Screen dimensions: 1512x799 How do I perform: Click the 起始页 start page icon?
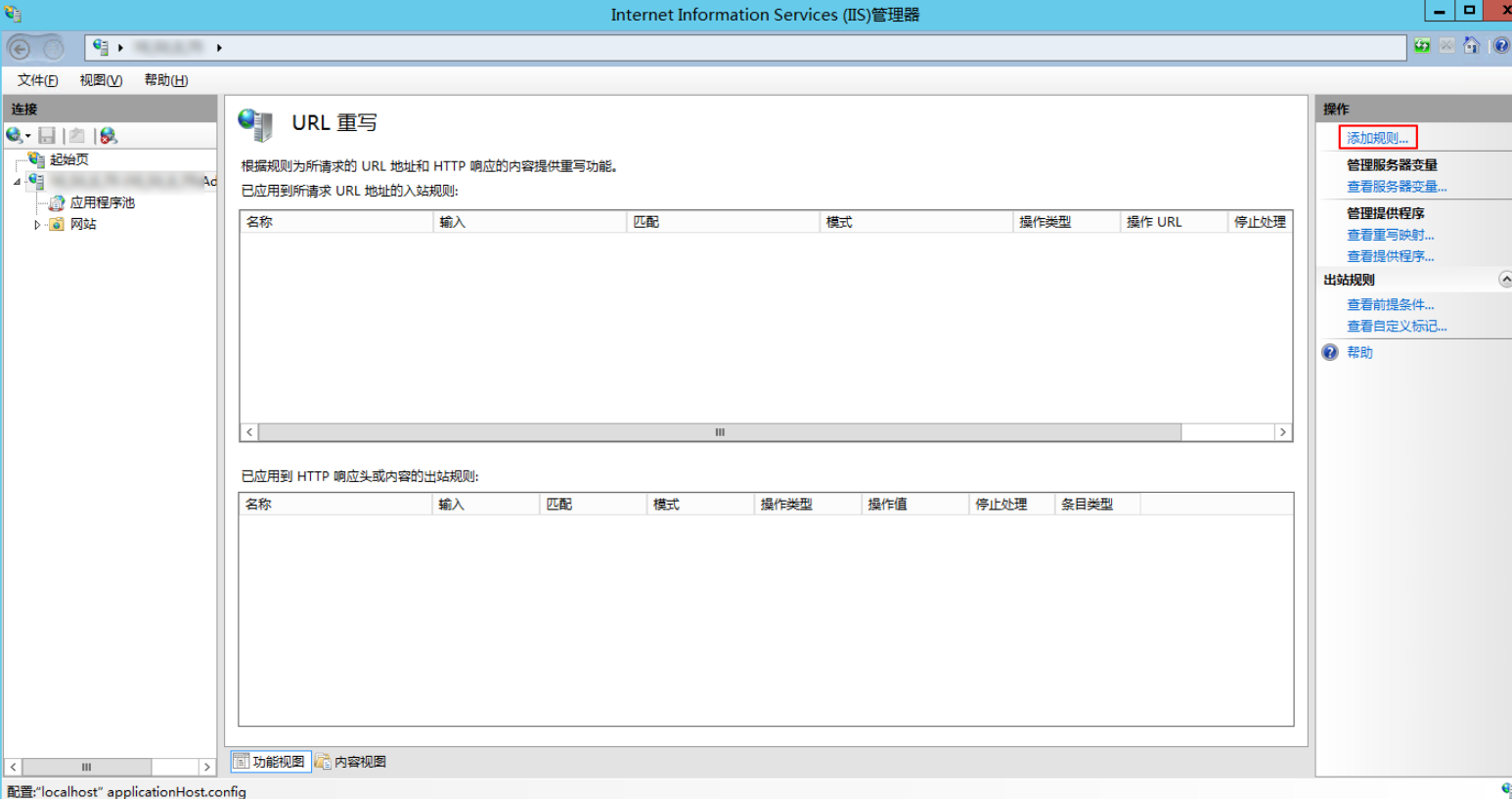coord(36,159)
